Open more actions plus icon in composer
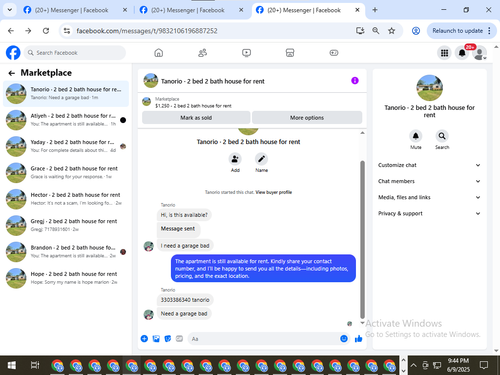Image resolution: width=500 pixels, height=375 pixels. pyautogui.click(x=144, y=339)
